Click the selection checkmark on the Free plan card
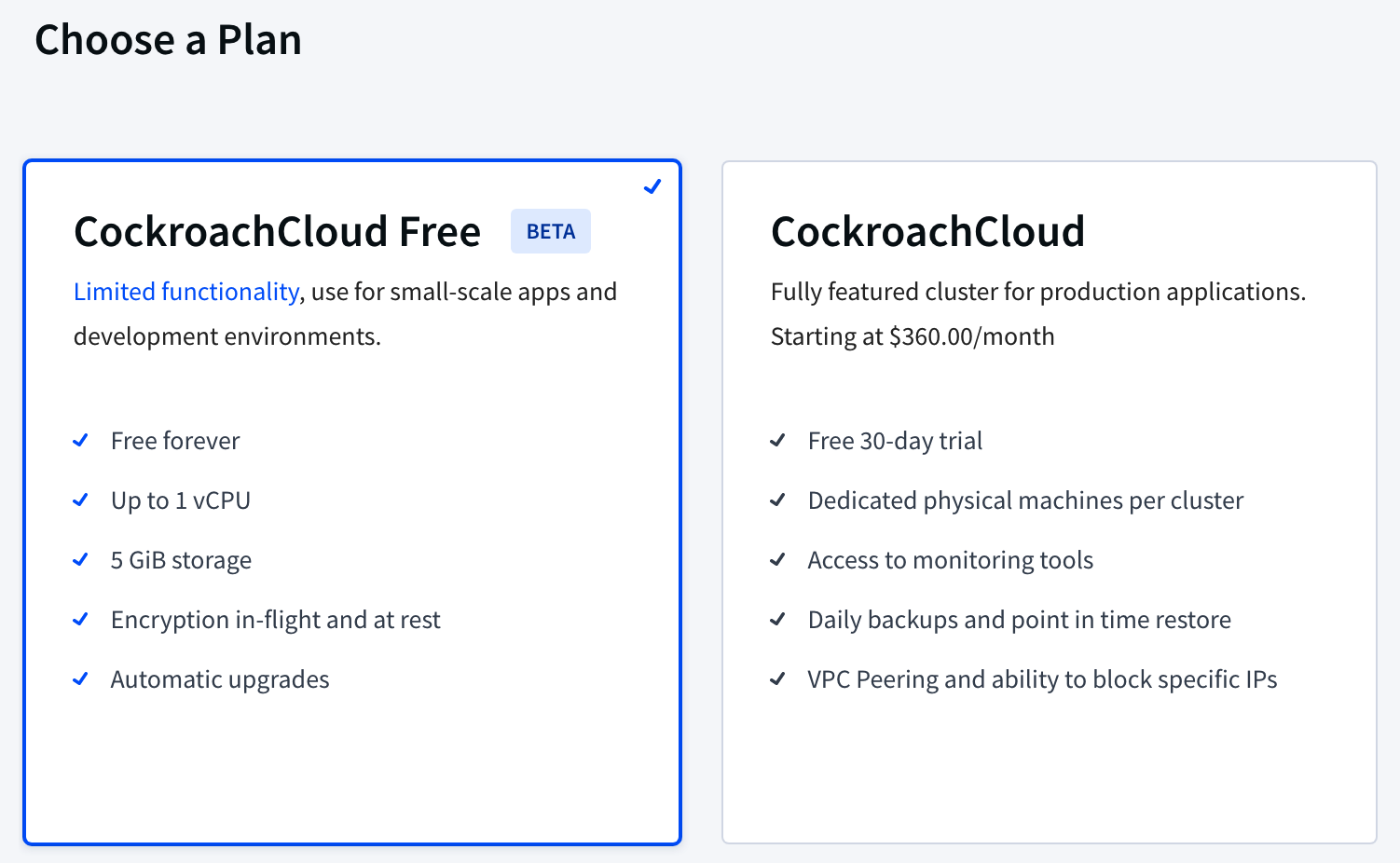 [652, 185]
